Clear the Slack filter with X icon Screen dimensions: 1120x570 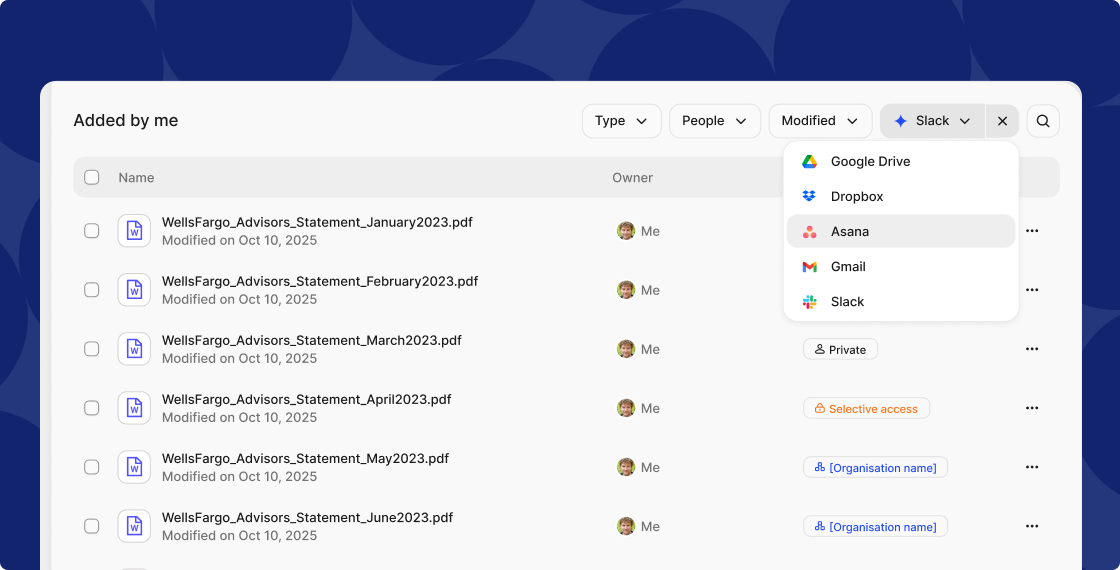1002,121
